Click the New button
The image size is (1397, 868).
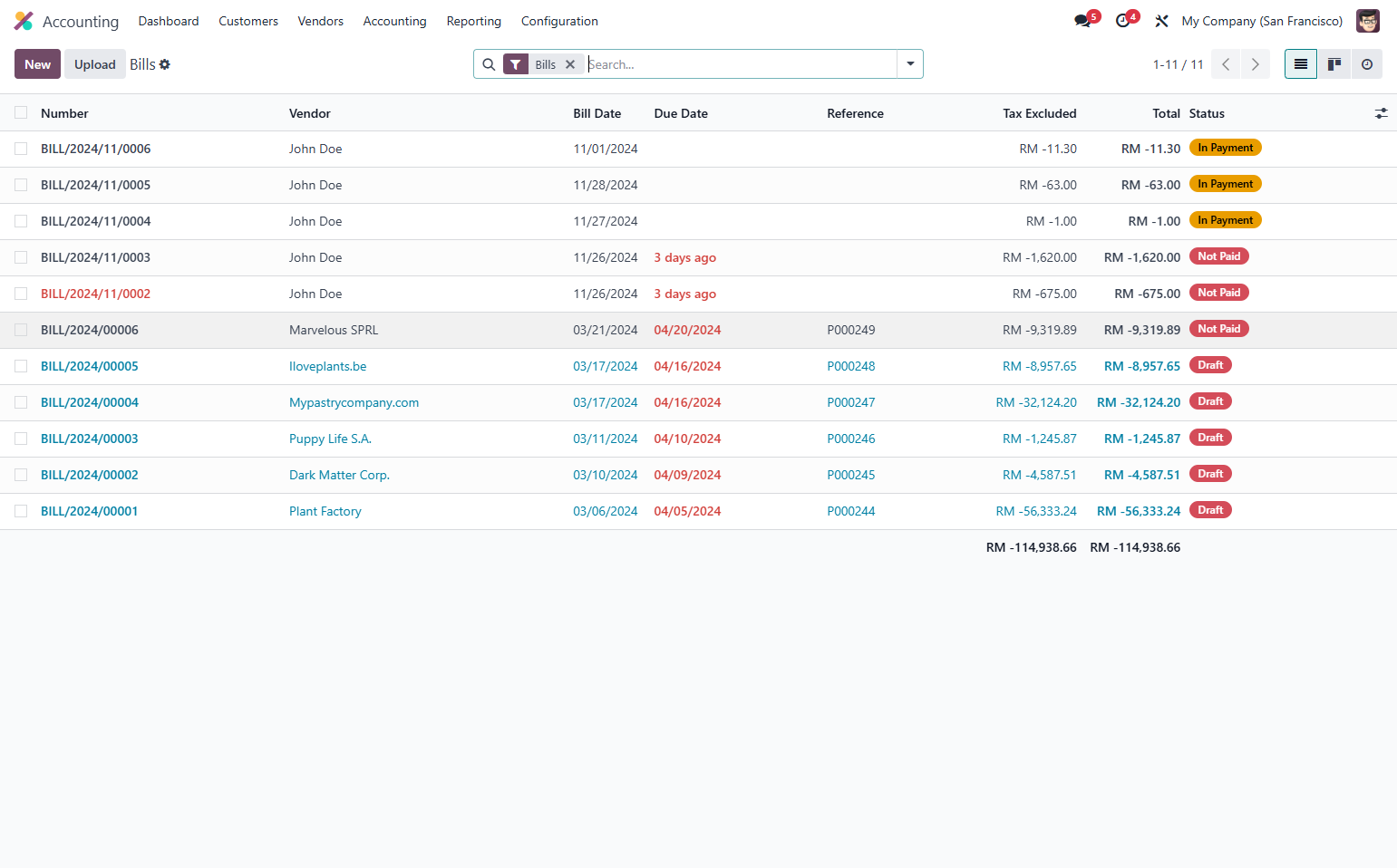click(37, 64)
